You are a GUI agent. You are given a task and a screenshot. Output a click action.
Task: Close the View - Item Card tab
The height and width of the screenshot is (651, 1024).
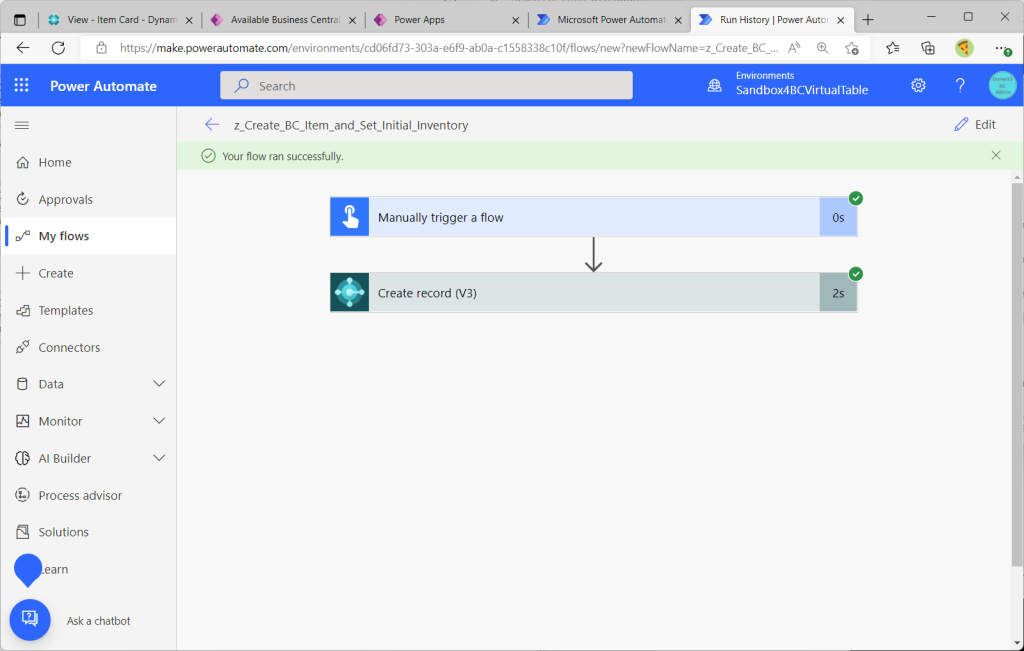(x=189, y=20)
